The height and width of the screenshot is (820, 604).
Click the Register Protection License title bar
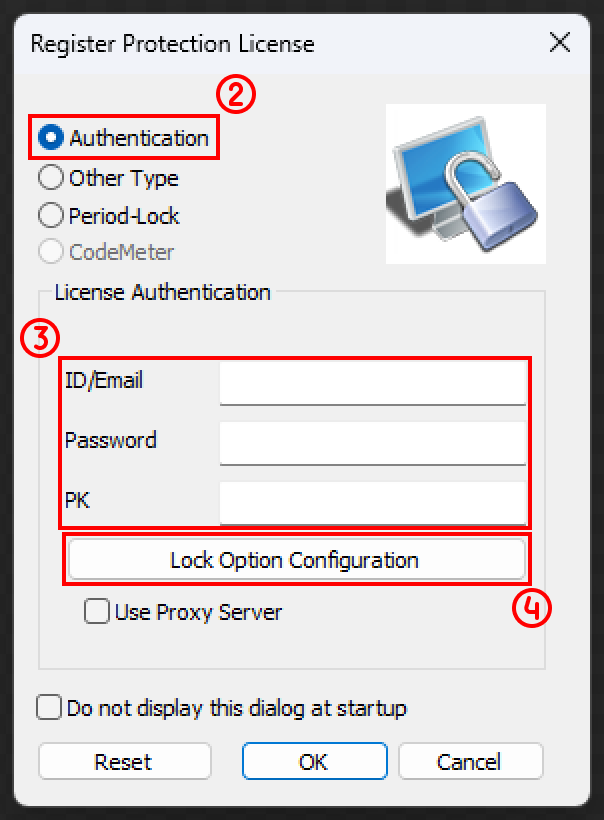pos(173,43)
